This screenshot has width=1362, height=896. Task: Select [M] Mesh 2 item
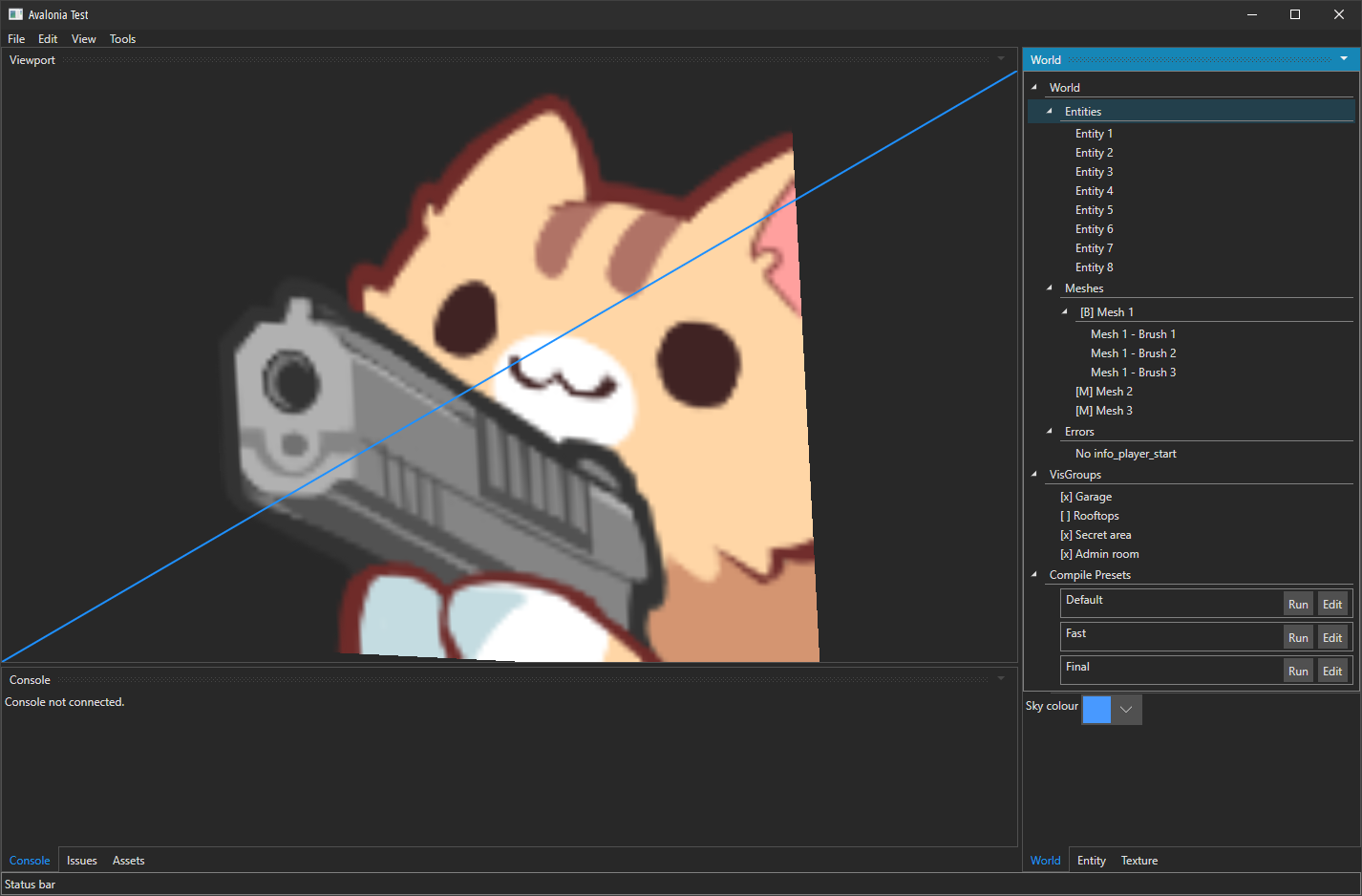click(1104, 392)
